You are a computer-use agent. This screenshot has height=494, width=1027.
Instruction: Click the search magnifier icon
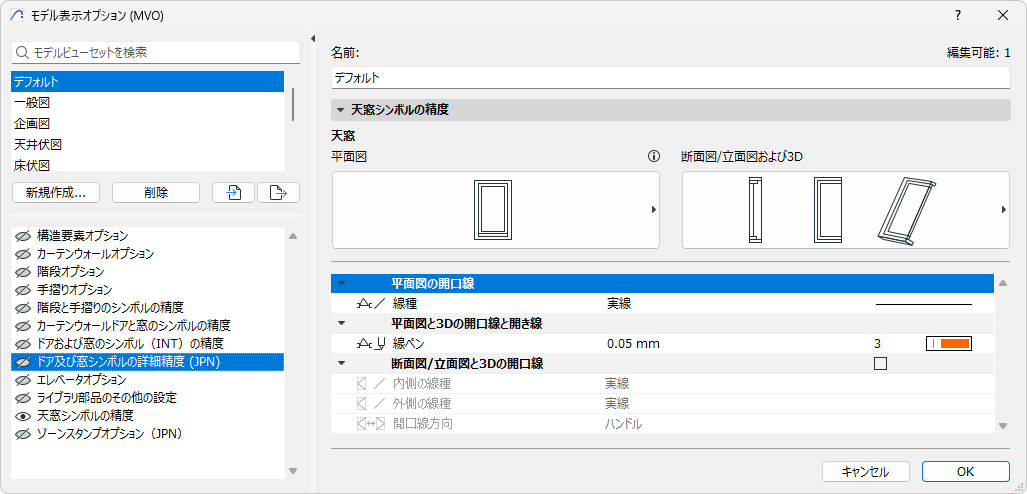click(22, 52)
